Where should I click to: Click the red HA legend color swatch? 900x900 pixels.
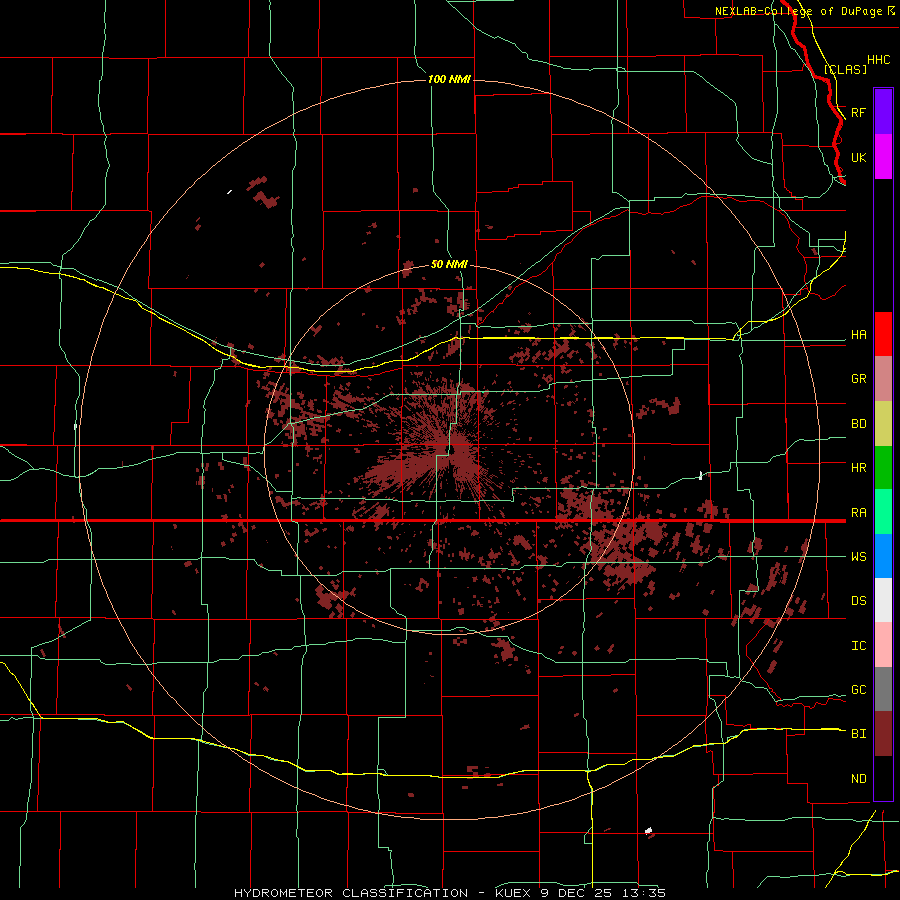tap(883, 334)
